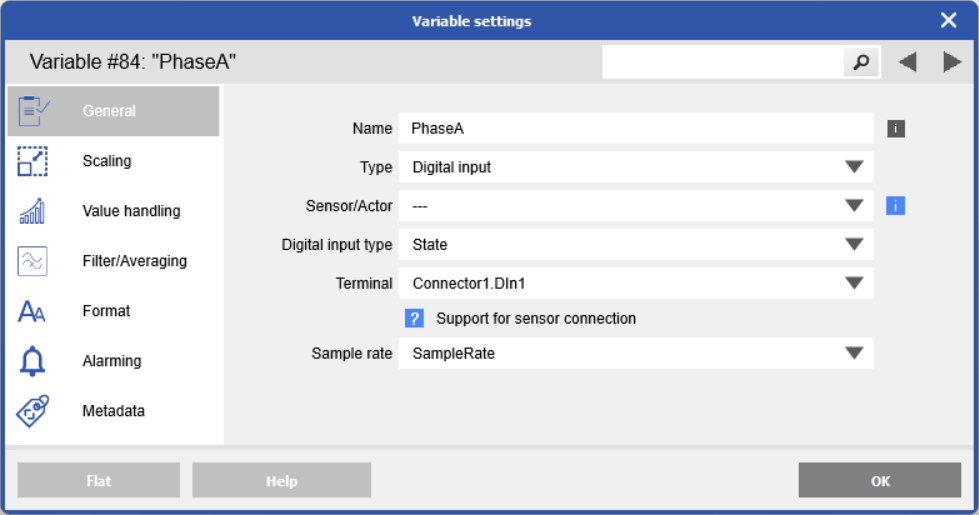Click the Format letters icon
This screenshot has height=515, width=979.
click(33, 312)
